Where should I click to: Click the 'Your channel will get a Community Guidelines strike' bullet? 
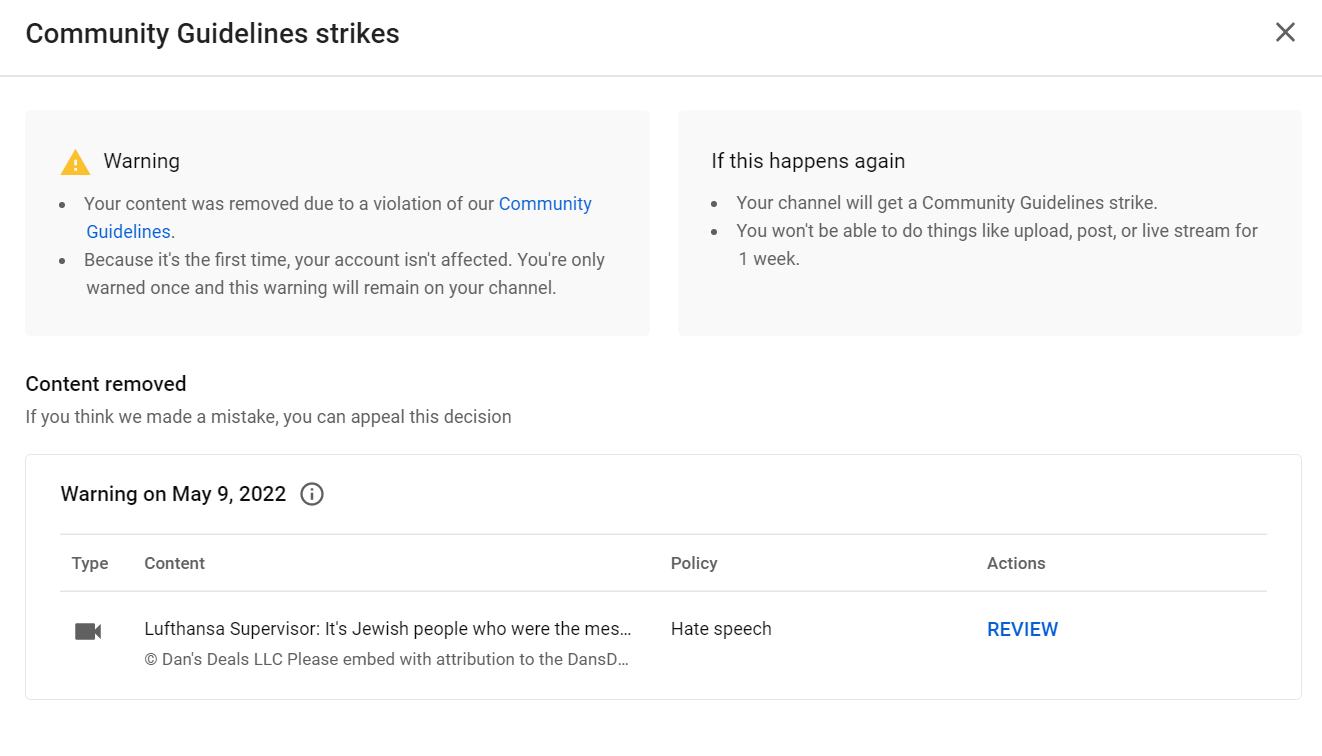[947, 203]
